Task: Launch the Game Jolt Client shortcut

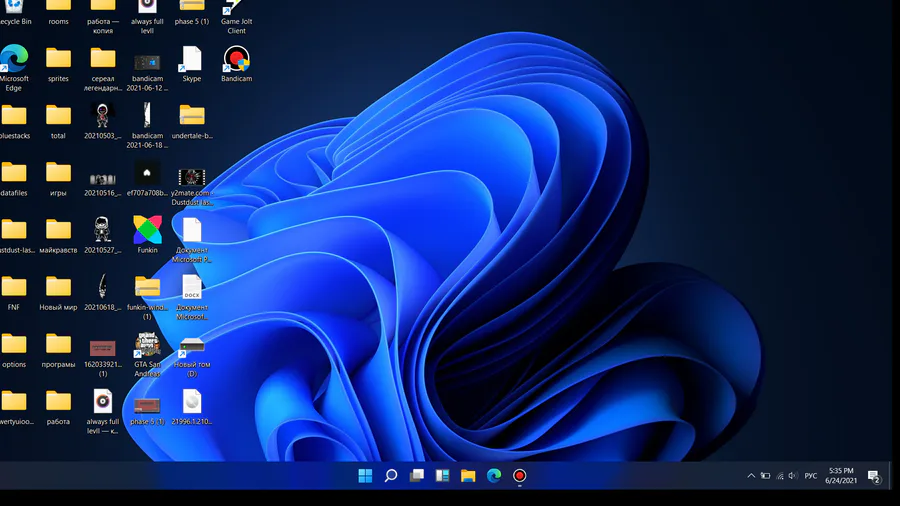Action: 236,17
